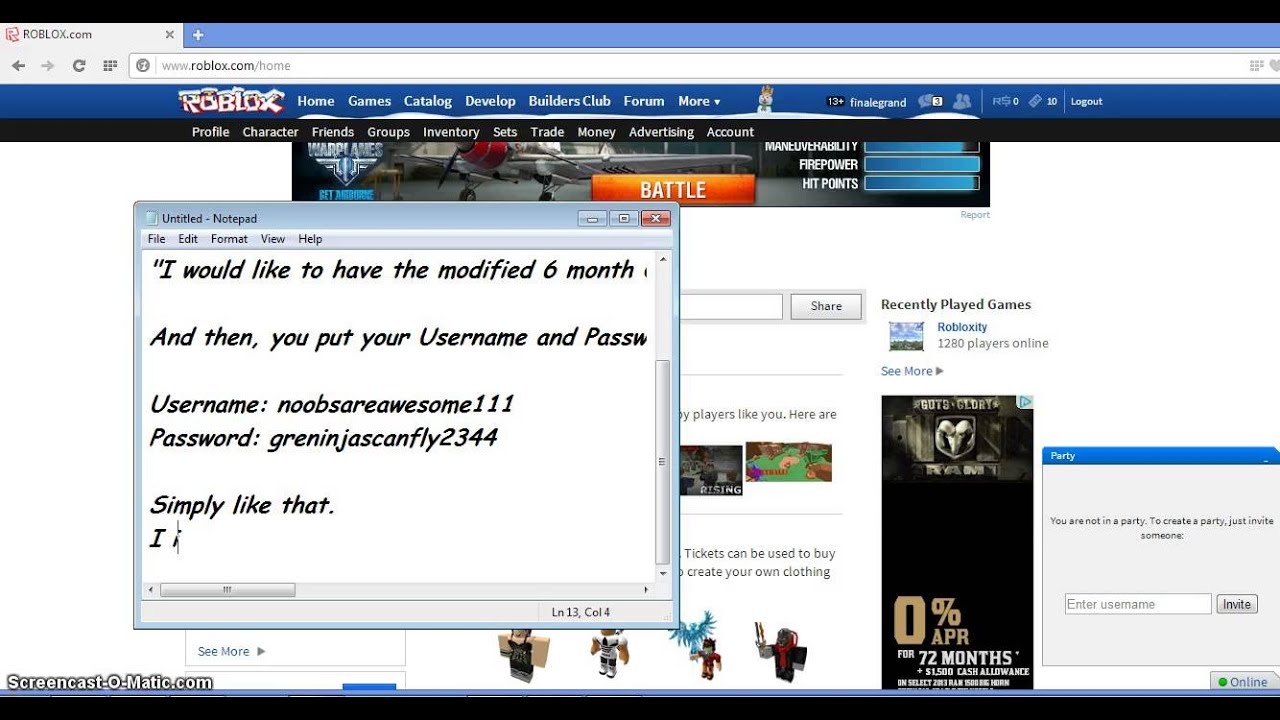Open the friends icon in Roblox header
The height and width of the screenshot is (720, 1280).
pyautogui.click(x=962, y=101)
